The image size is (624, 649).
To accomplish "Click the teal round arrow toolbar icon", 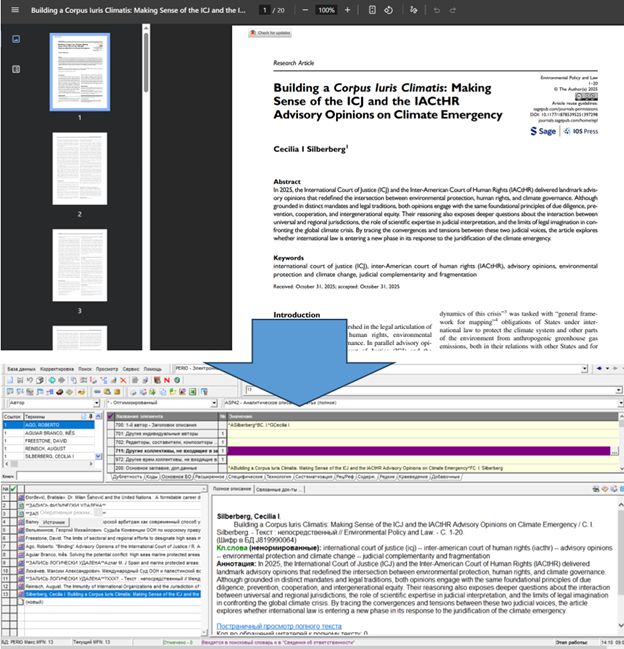I will [x=52, y=380].
